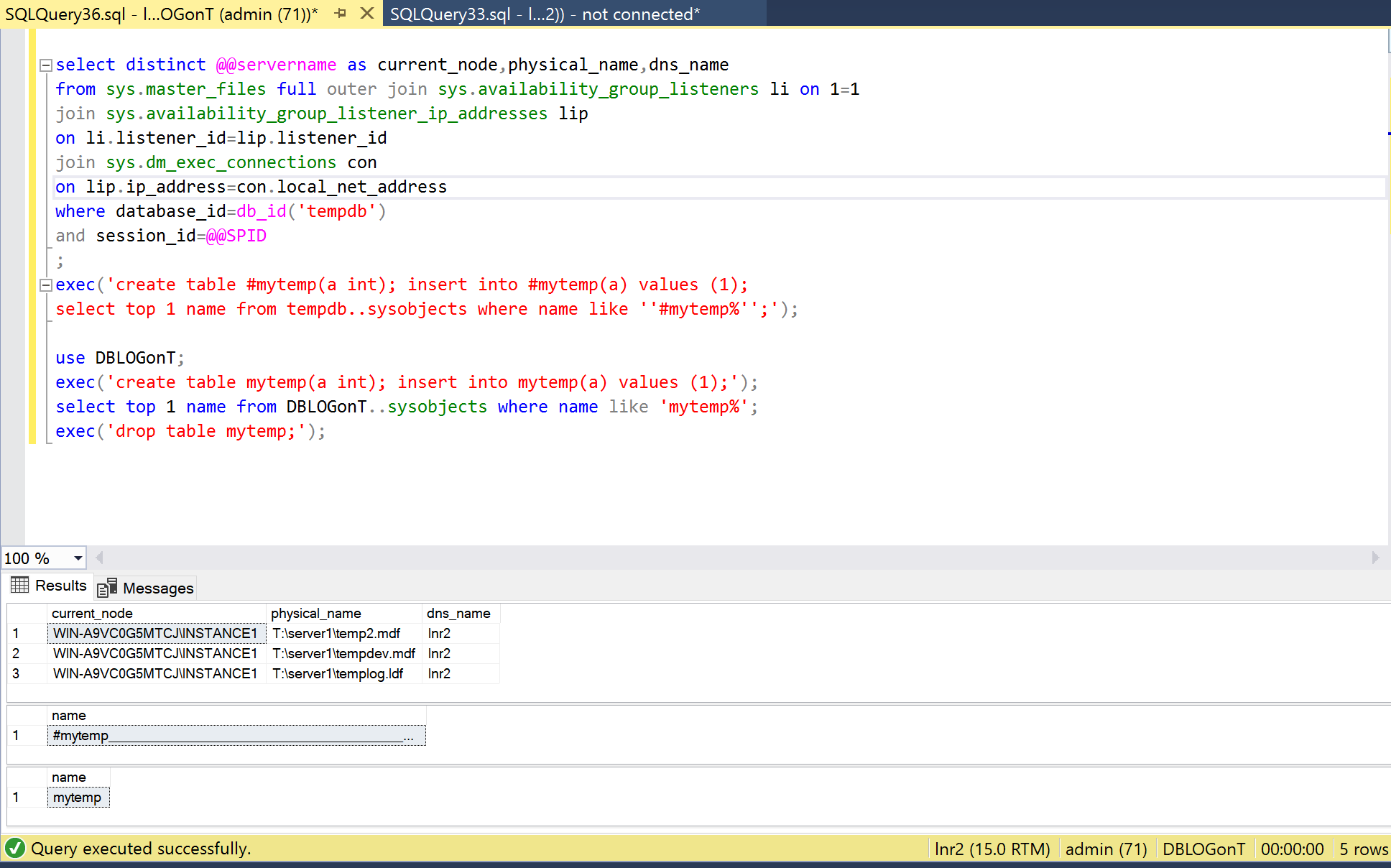Switch to SQLQuery33.sql tab
Viewport: 1391px width, 868px height.
click(544, 14)
